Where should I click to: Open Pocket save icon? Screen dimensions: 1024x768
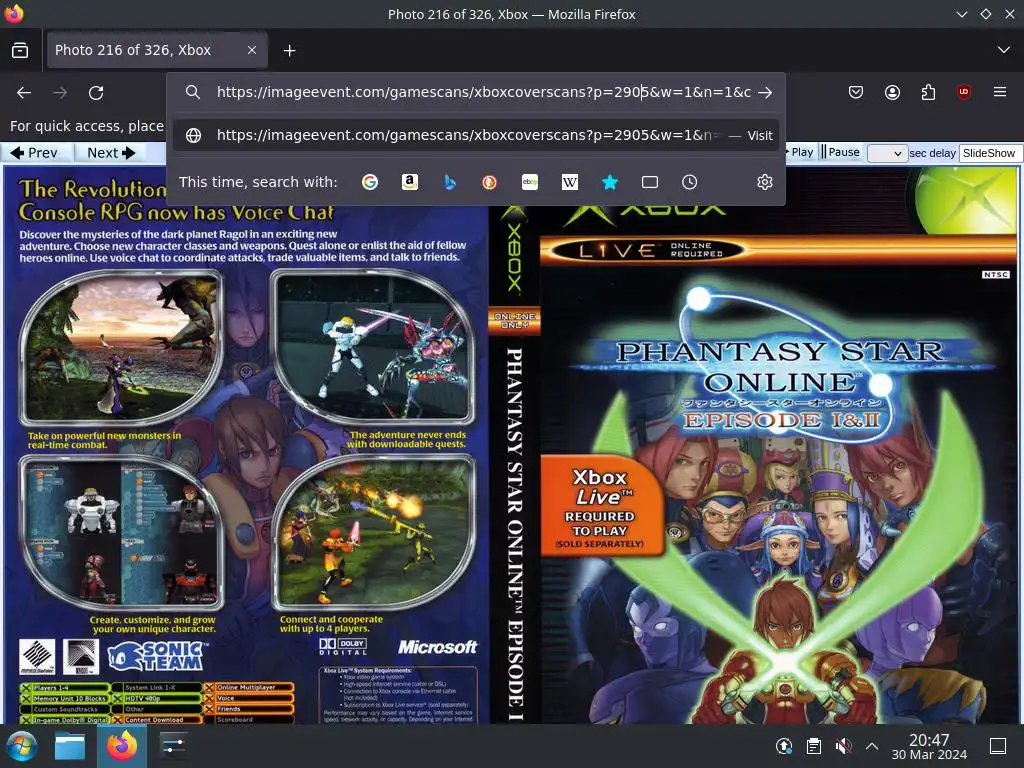click(856, 93)
